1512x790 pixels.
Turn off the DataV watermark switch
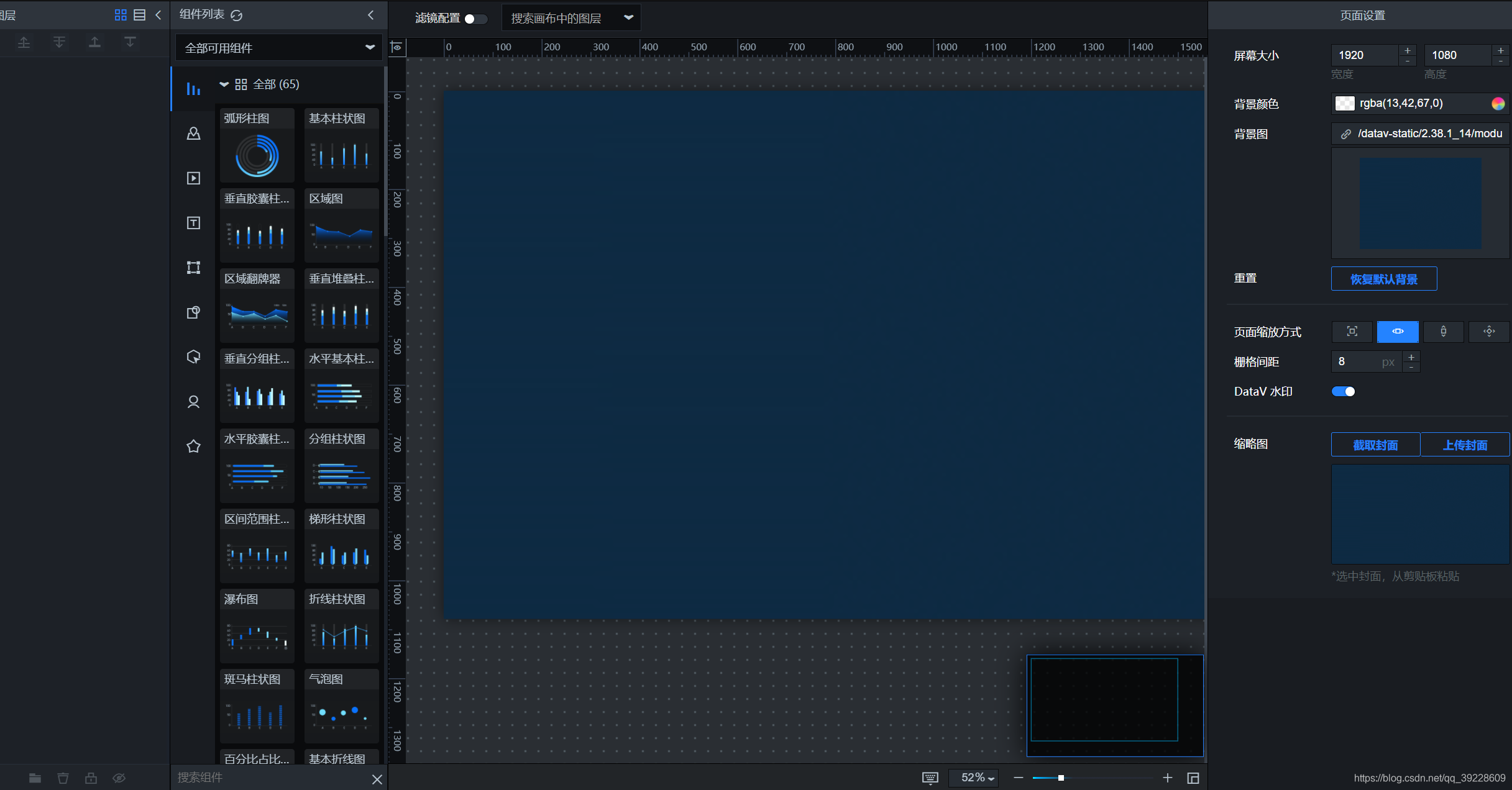click(1343, 391)
